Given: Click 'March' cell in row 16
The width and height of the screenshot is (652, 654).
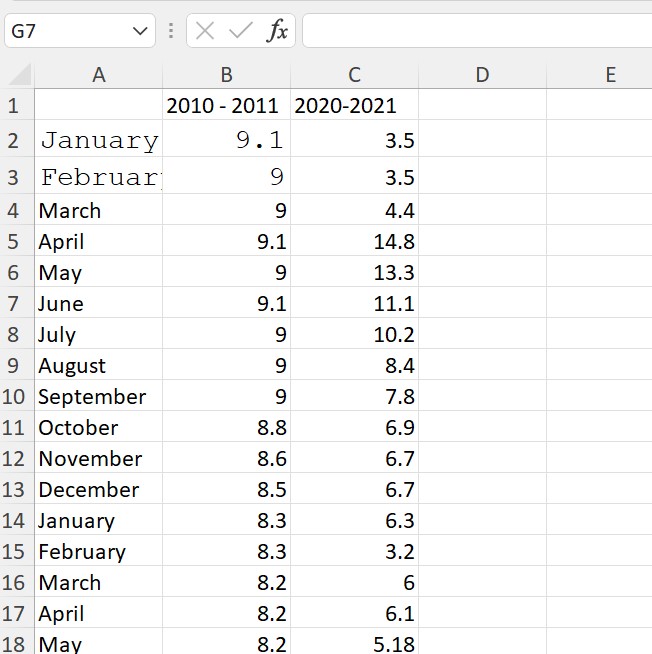Looking at the screenshot, I should pyautogui.click(x=98, y=582).
